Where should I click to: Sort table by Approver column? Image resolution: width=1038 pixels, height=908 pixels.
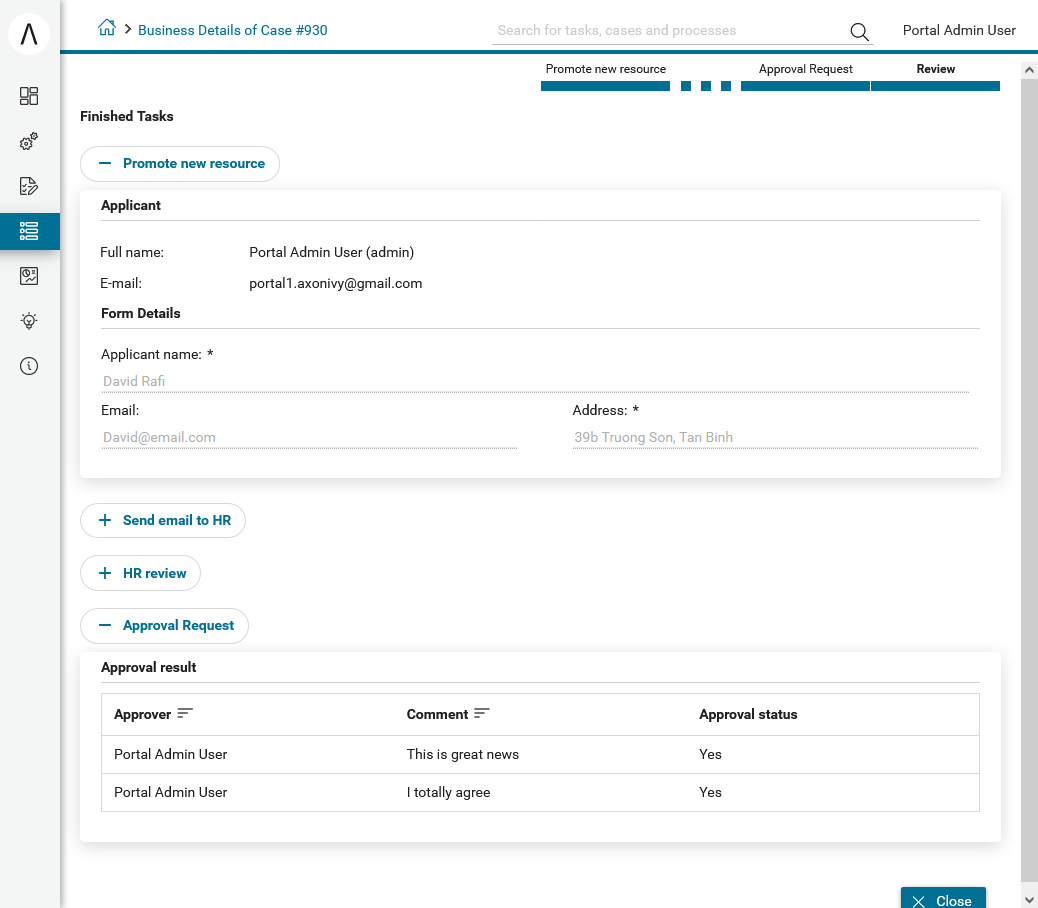185,713
